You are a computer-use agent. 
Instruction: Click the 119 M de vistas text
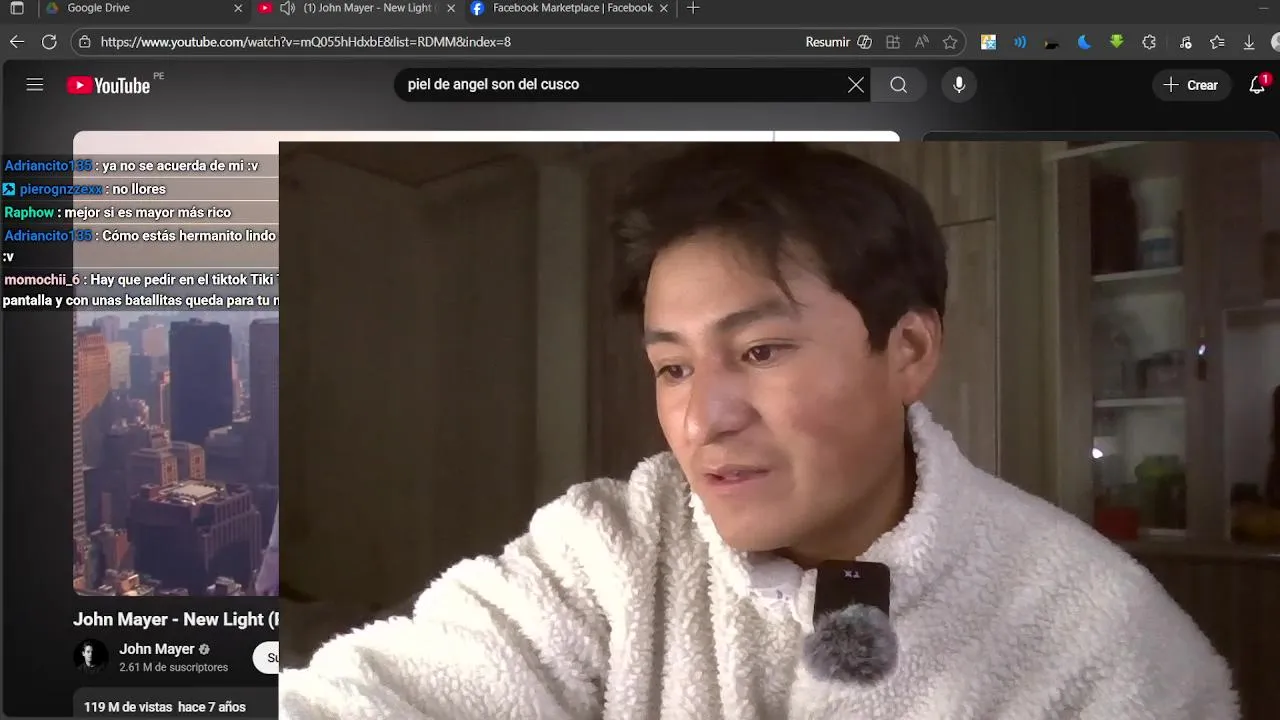click(x=128, y=707)
